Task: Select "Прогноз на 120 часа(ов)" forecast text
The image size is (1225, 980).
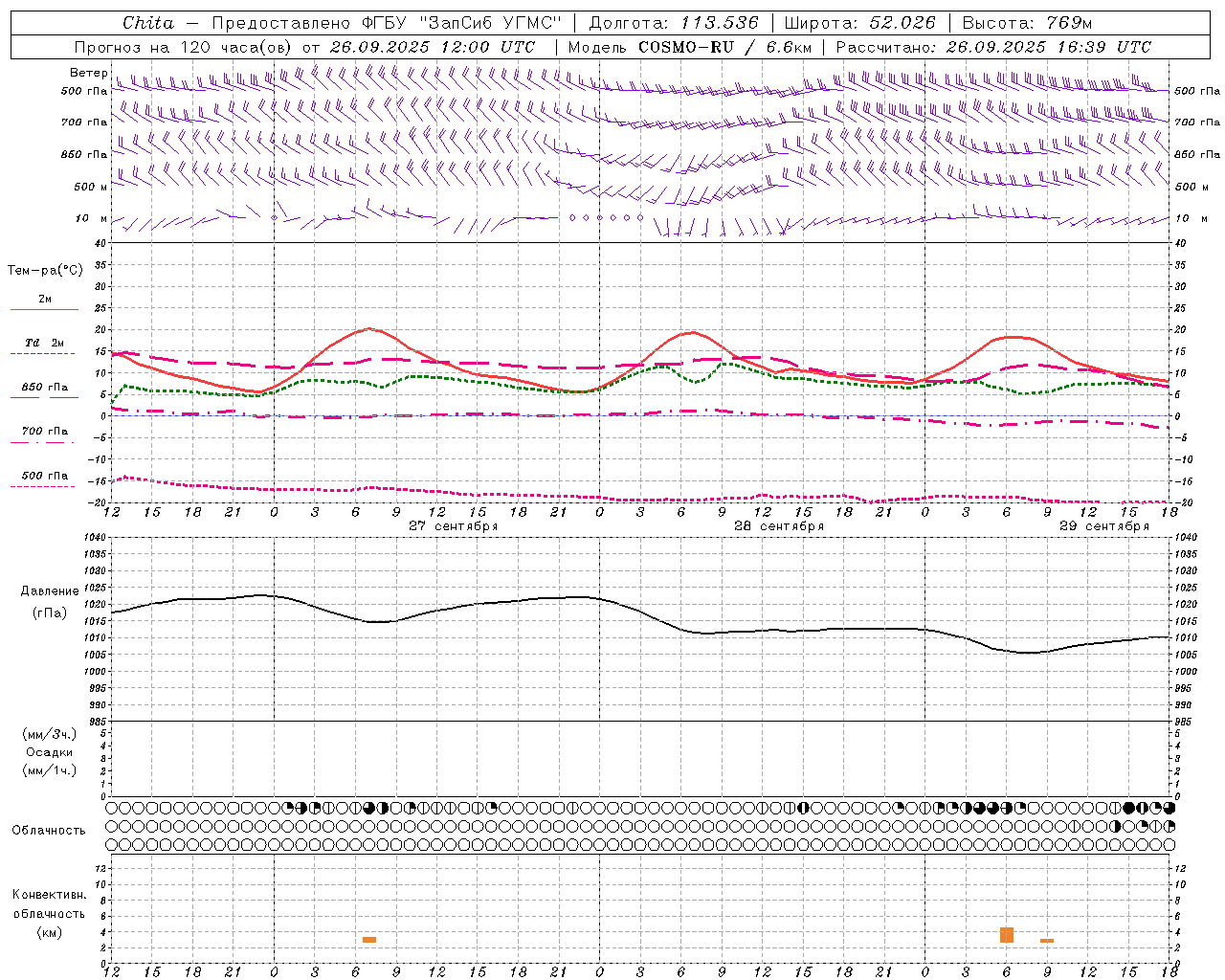Action: coord(184,47)
